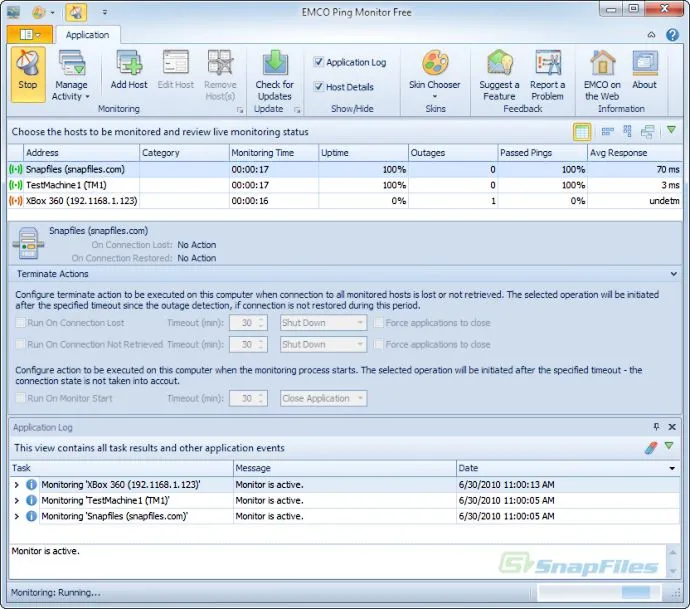The image size is (690, 609).
Task: Click Report a Problem
Action: [547, 75]
